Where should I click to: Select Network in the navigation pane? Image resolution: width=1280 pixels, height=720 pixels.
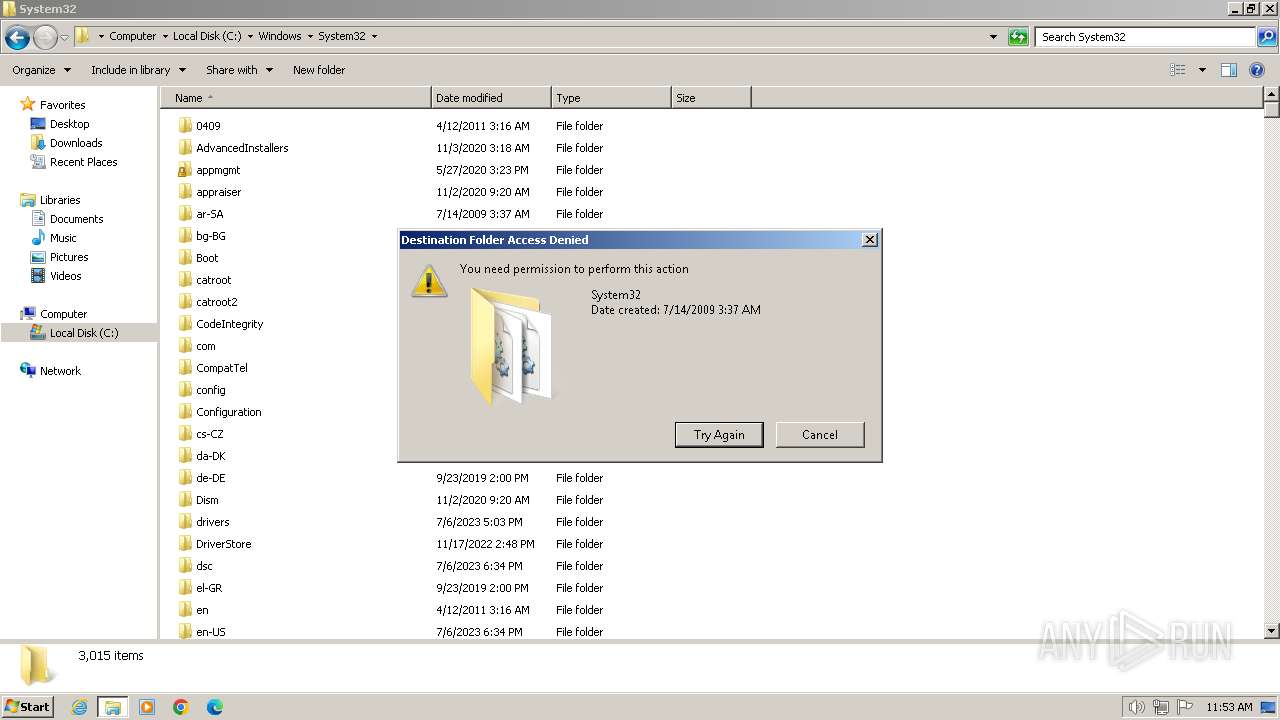click(60, 371)
